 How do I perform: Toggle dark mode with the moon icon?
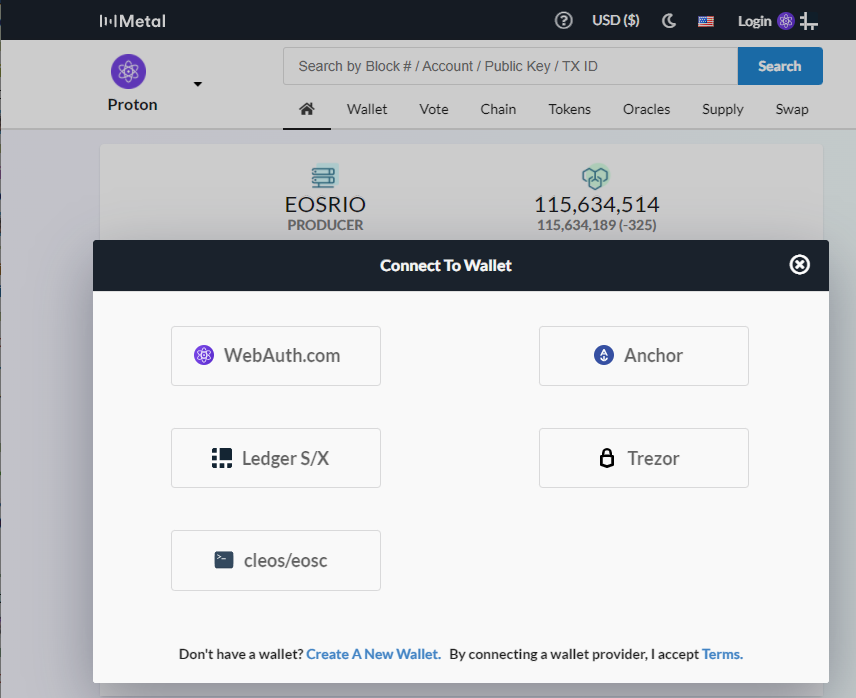669,21
